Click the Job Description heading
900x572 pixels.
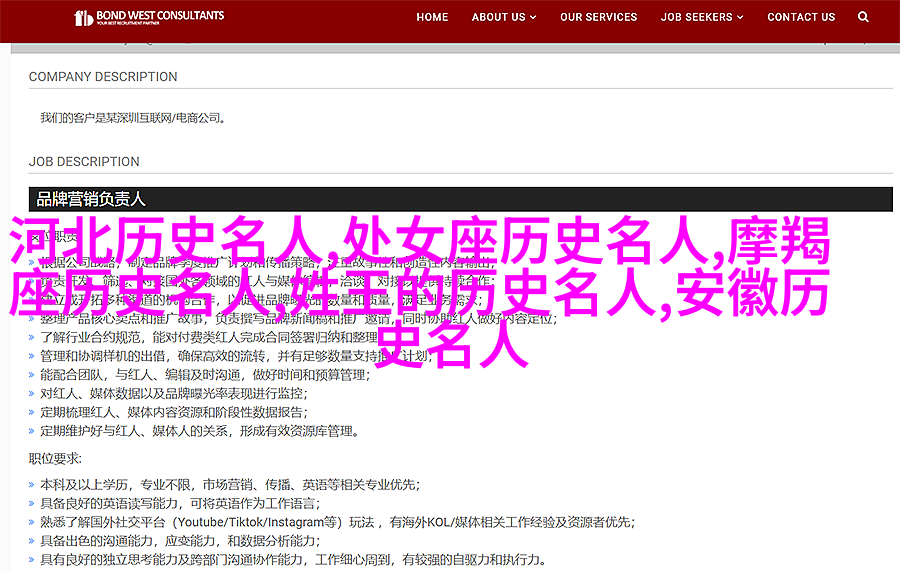84,162
